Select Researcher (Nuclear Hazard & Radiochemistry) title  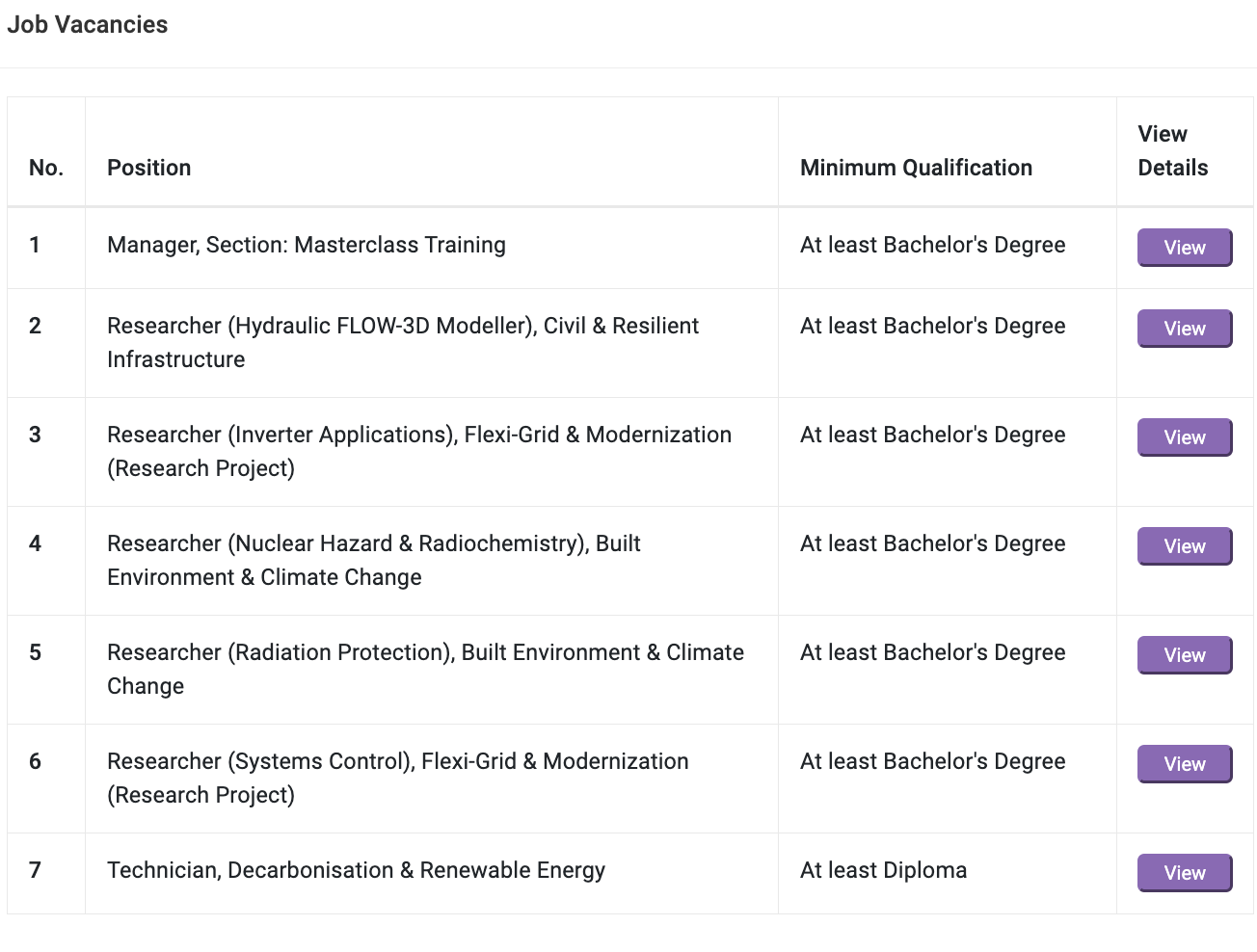[374, 560]
